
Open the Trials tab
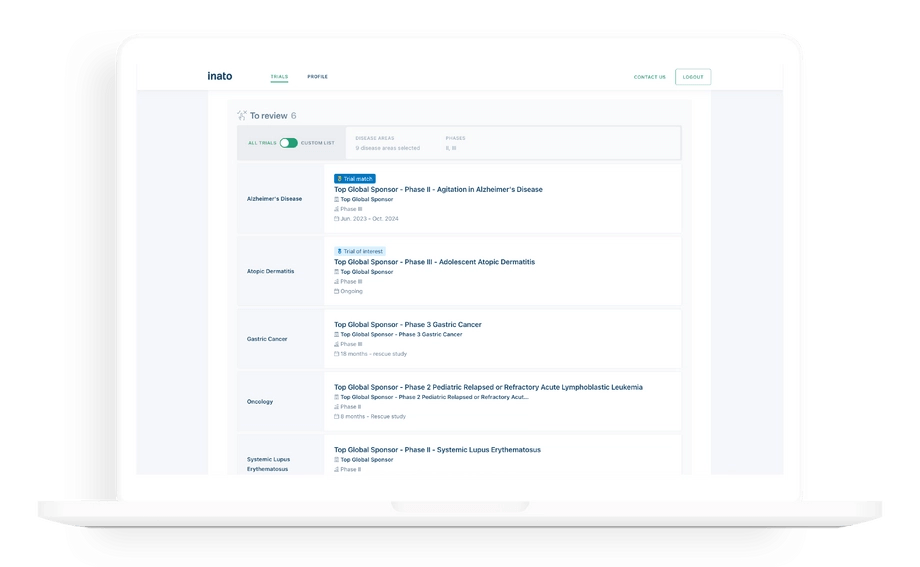[x=279, y=77]
